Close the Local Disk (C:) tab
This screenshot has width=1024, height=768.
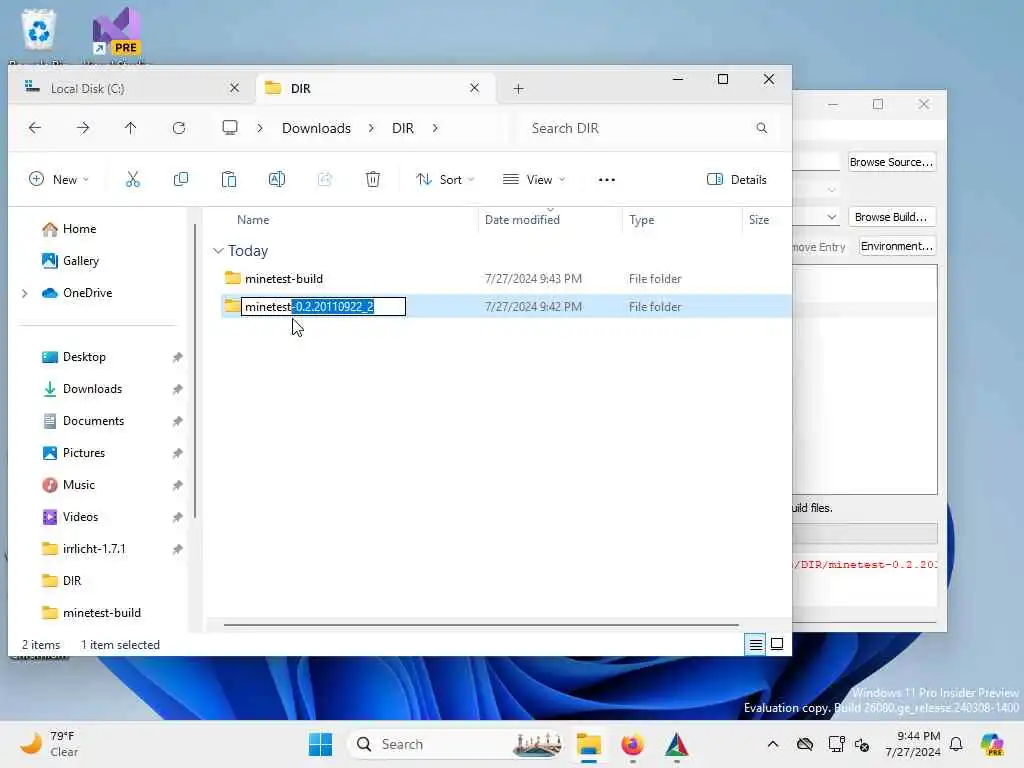click(234, 88)
